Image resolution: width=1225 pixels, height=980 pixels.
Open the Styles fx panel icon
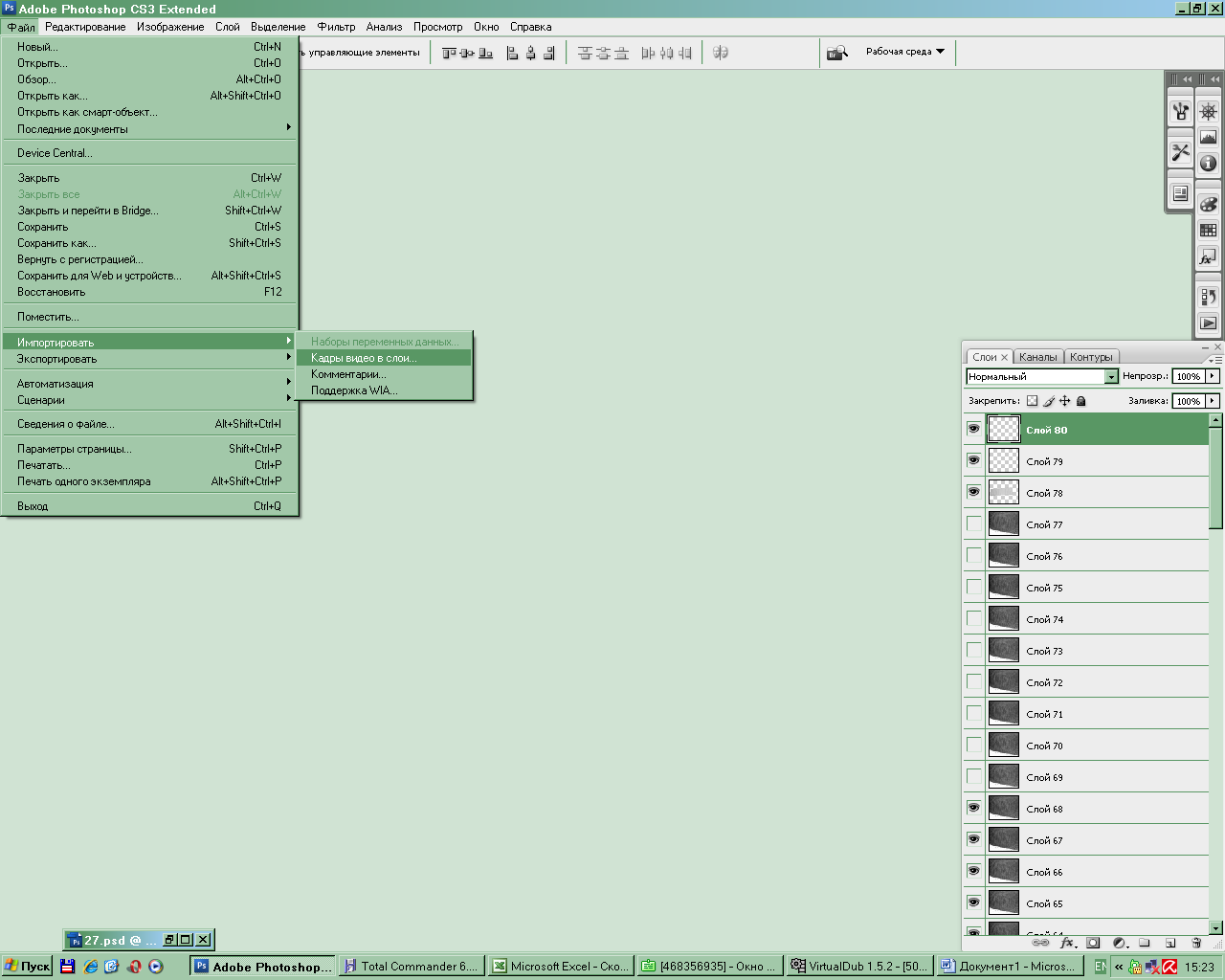coord(1209,256)
